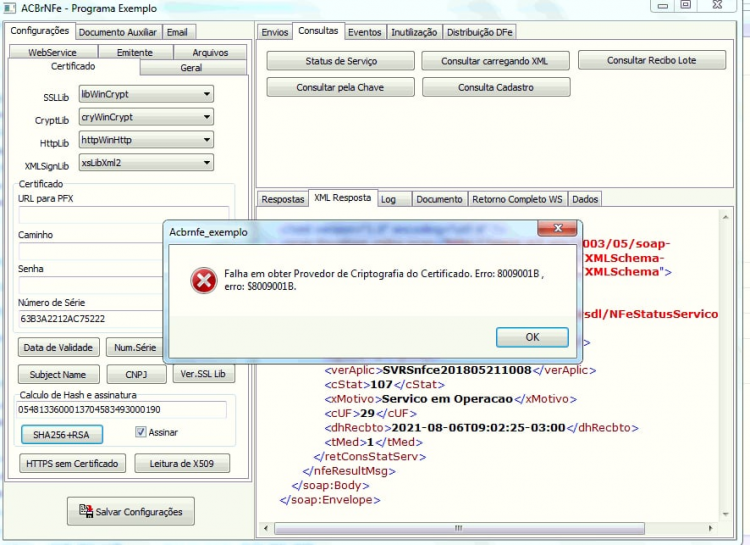
Task: Click OK in the error dialog
Action: 532,337
